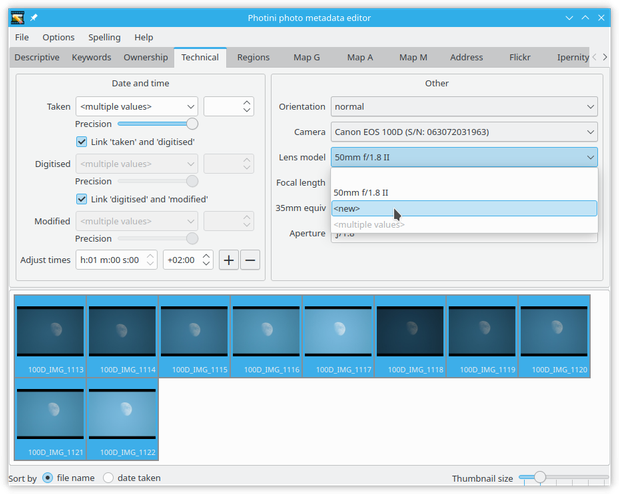This screenshot has width=619, height=494.
Task: Switch to the Map A tab
Action: pos(360,57)
